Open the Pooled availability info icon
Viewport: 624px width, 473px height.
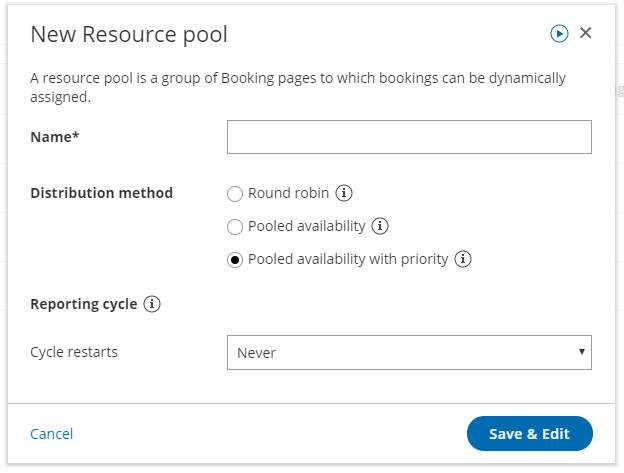[x=380, y=226]
